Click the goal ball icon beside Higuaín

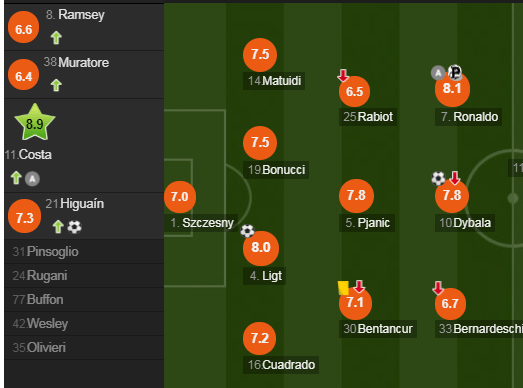tap(74, 227)
